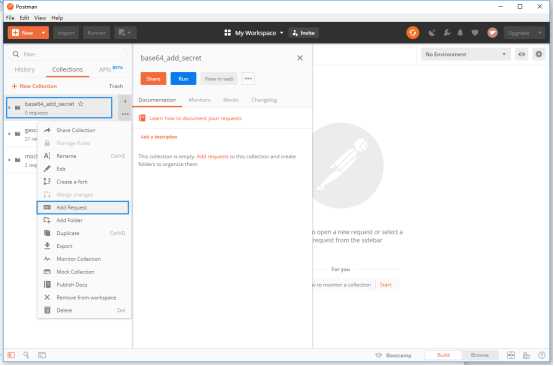Select the Collections tab
The height and width of the screenshot is (366, 554).
(67, 69)
